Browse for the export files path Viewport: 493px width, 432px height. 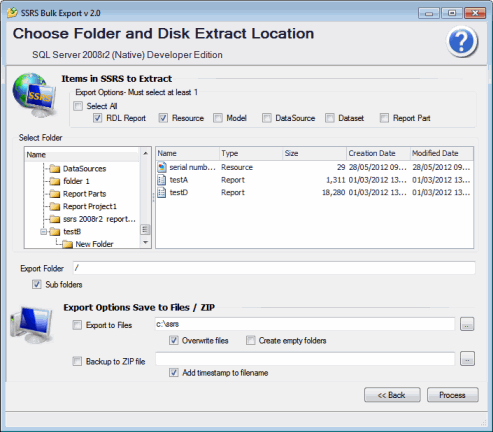[x=467, y=324]
